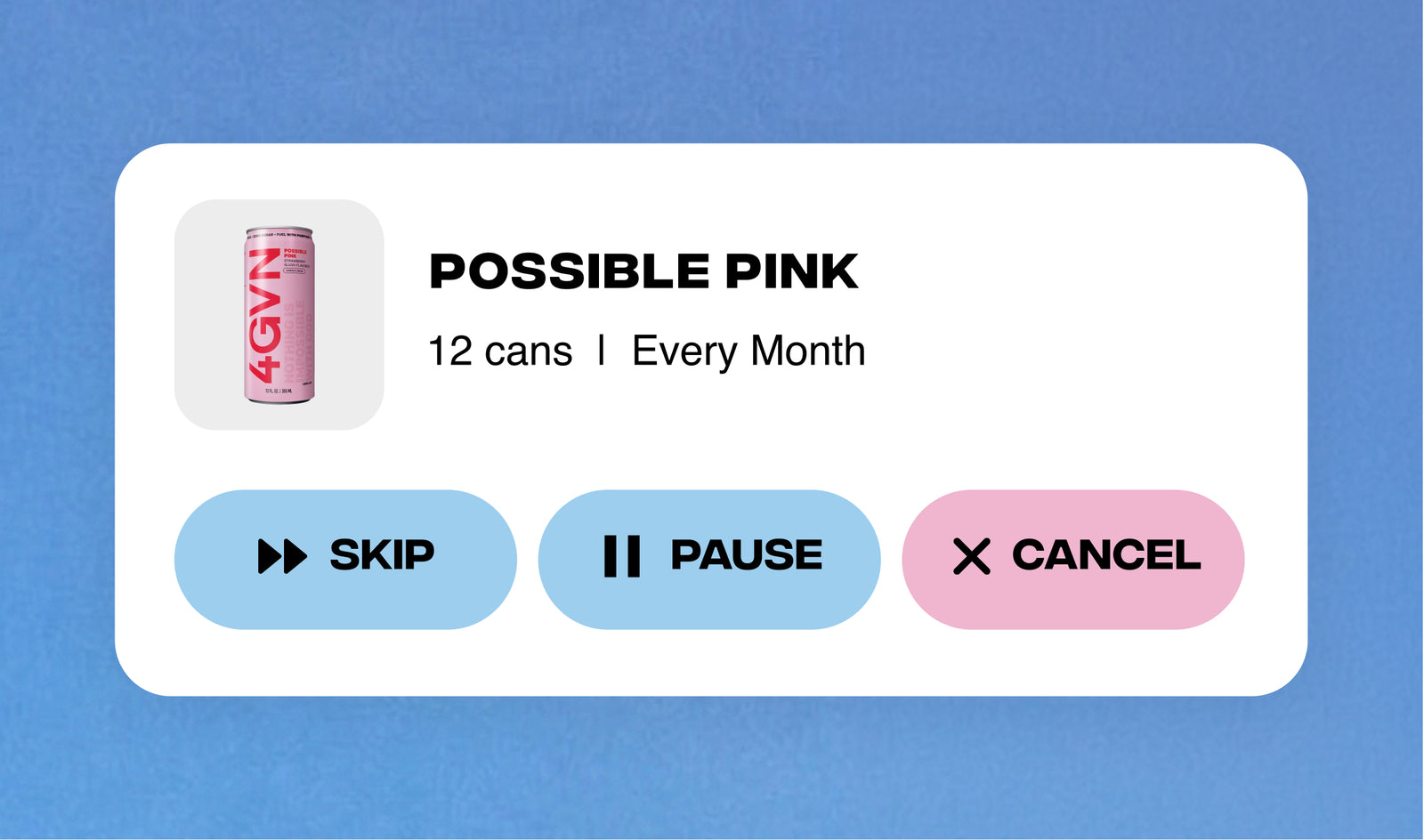Click the word POSSIBLE in the title
The height and width of the screenshot is (840, 1424).
point(570,271)
